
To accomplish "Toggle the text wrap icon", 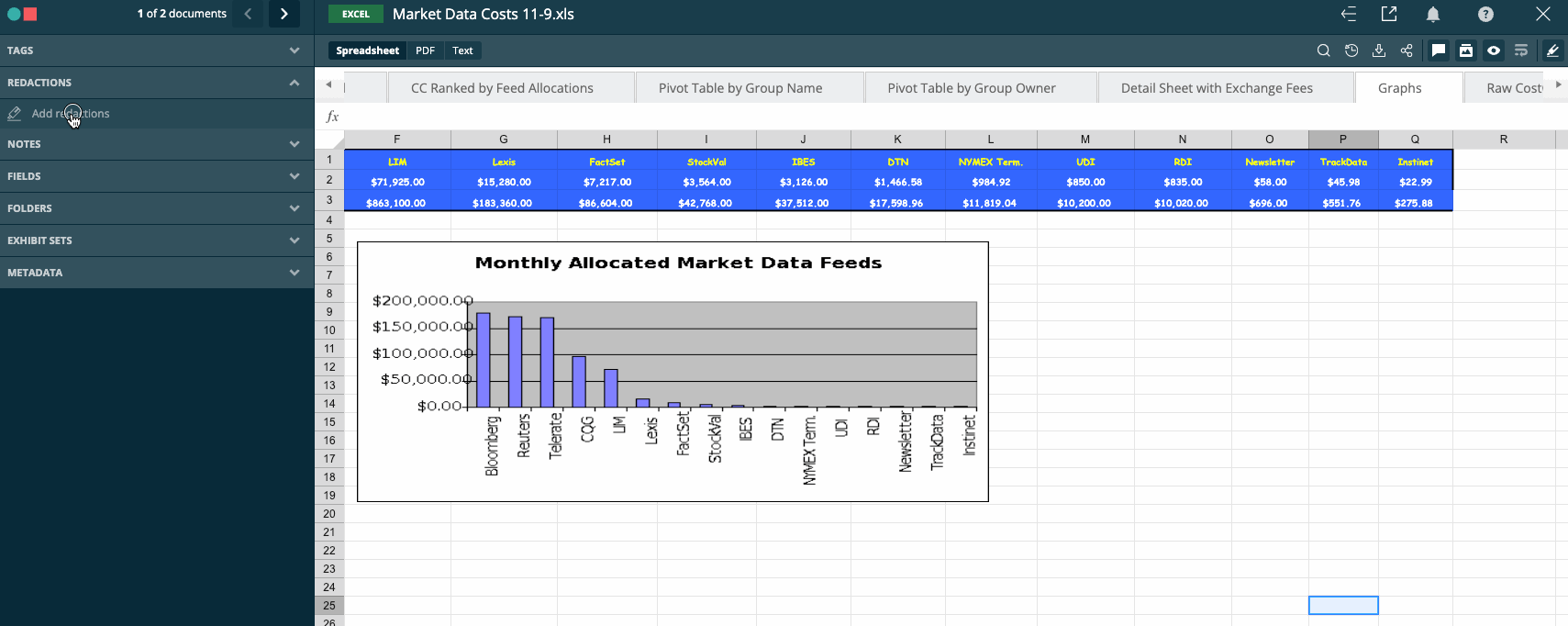I will (x=1521, y=50).
